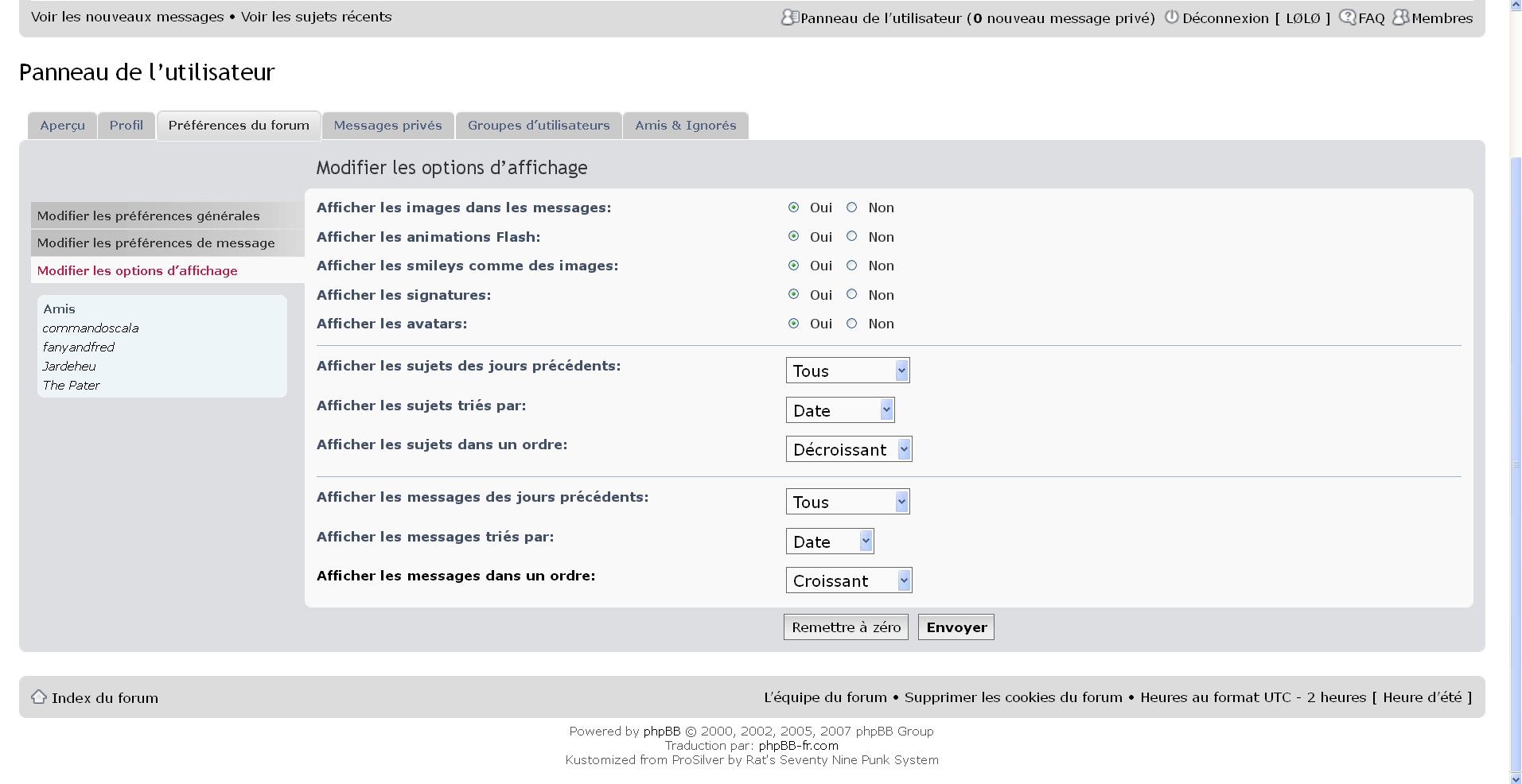Go to the Amis & Ignorés tab

(x=685, y=126)
